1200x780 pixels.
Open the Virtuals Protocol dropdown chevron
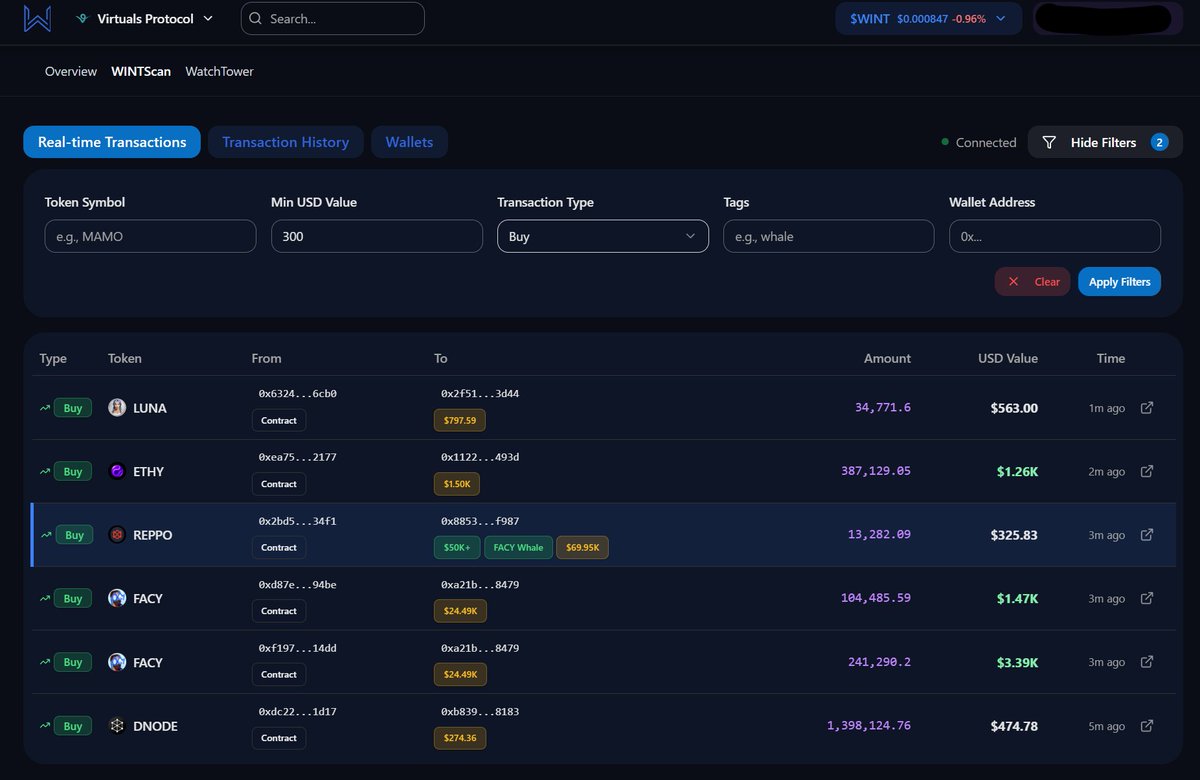[208, 19]
